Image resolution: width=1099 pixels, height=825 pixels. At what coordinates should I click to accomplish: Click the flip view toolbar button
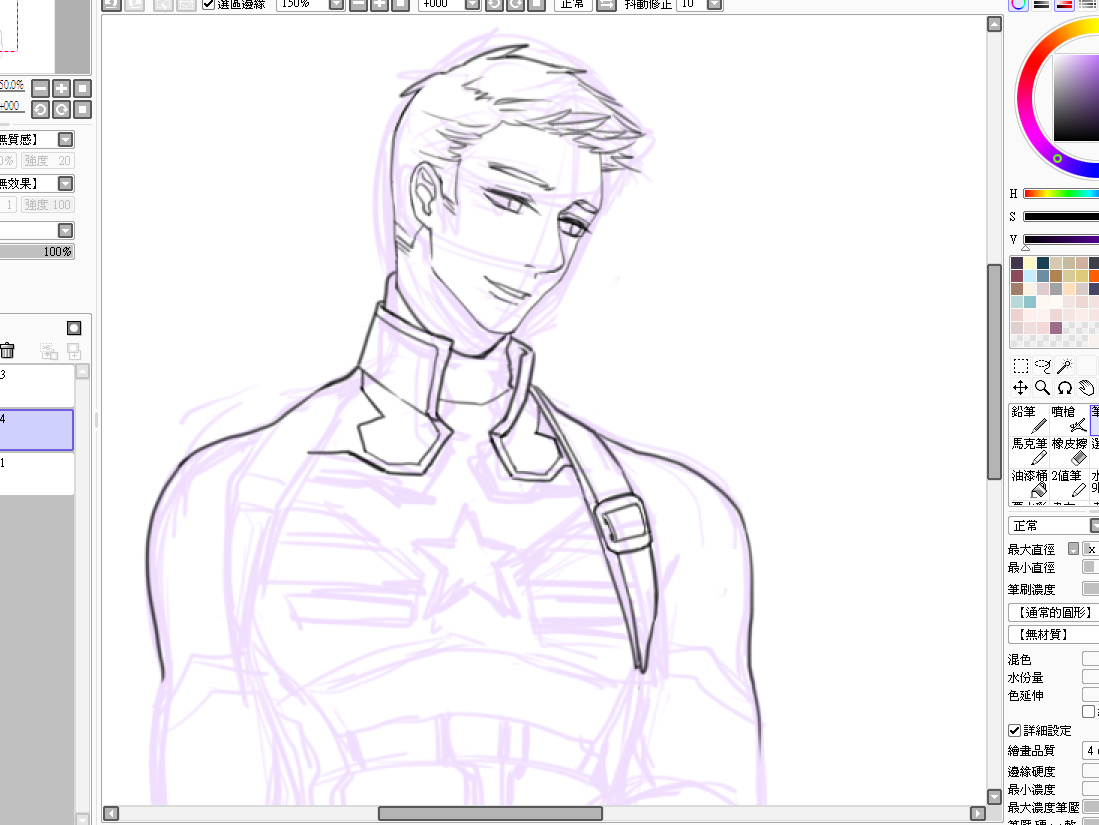[606, 4]
